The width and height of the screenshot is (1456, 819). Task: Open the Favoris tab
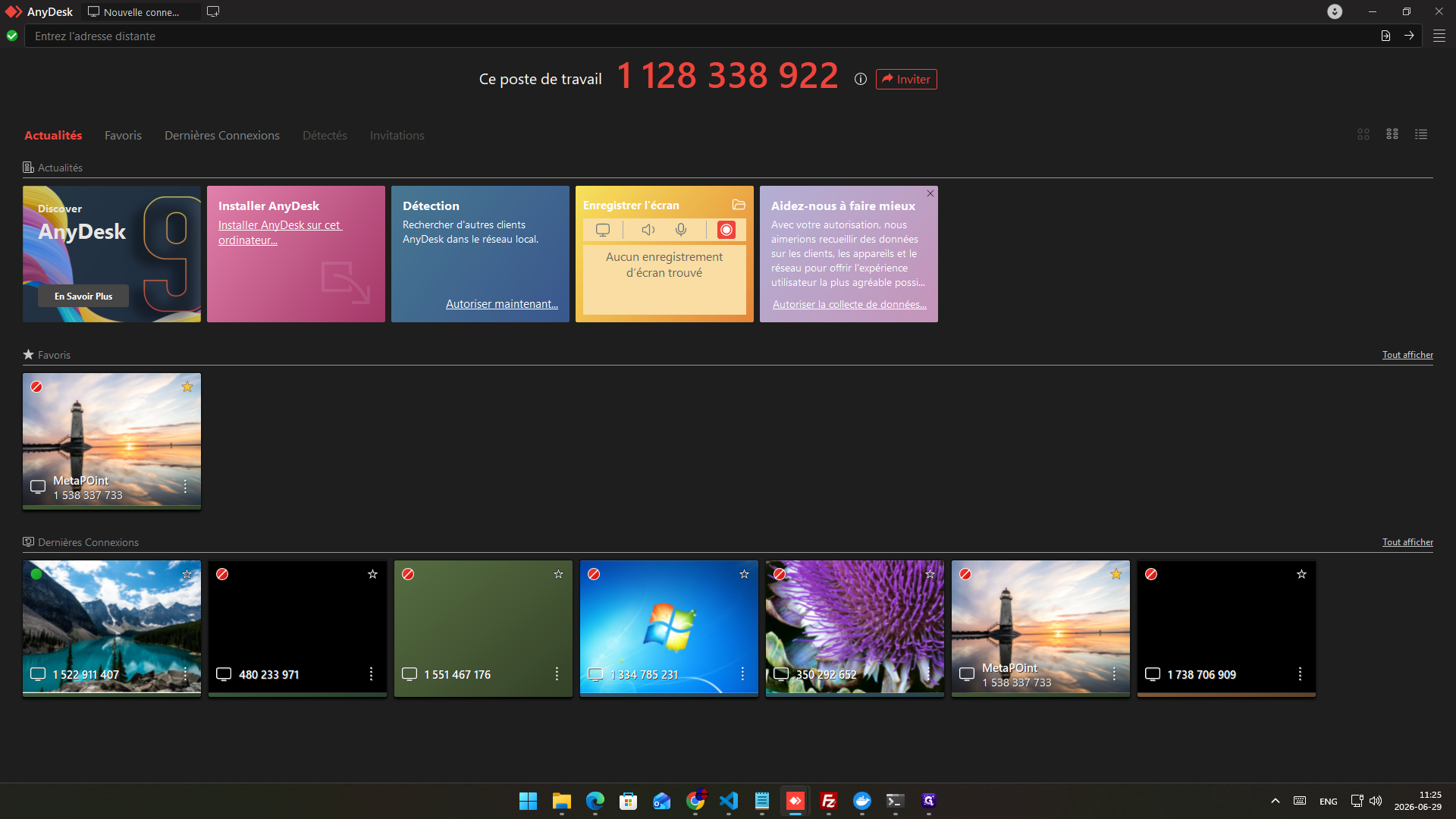[x=123, y=135]
